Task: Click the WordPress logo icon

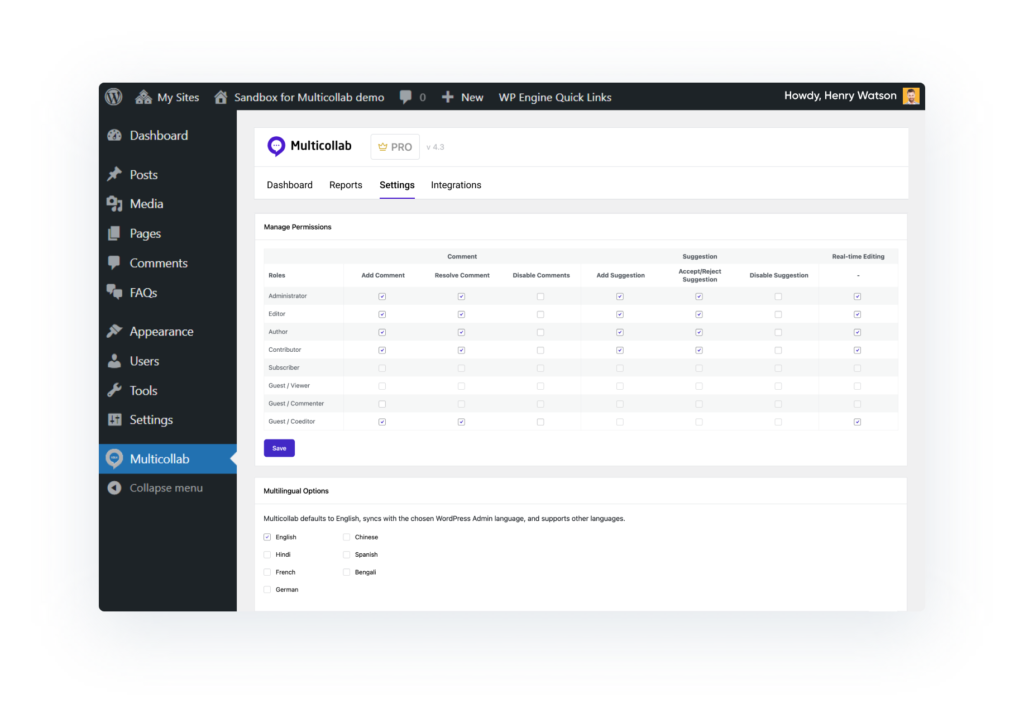Action: pos(114,97)
